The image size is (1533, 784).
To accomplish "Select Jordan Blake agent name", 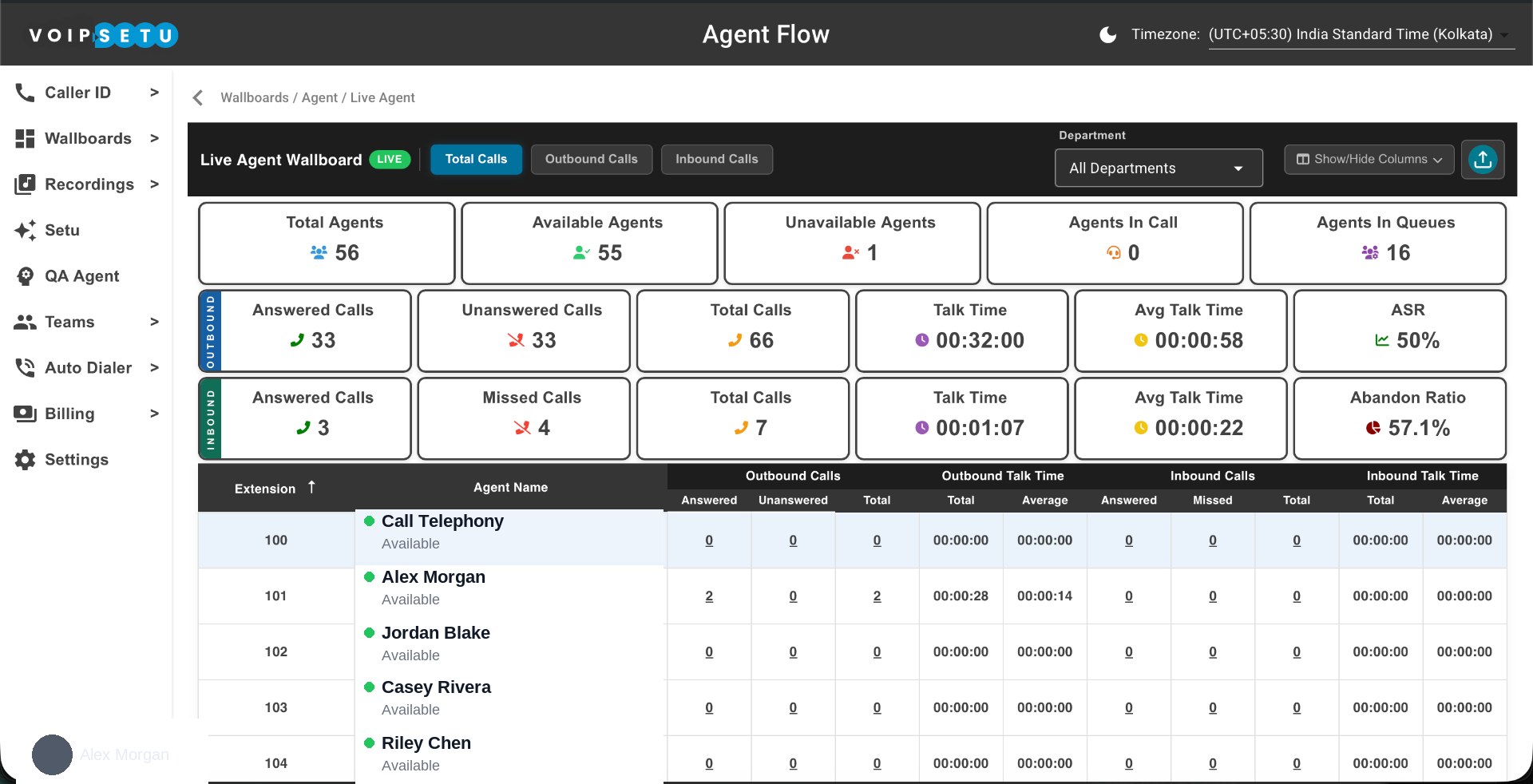I will click(436, 633).
